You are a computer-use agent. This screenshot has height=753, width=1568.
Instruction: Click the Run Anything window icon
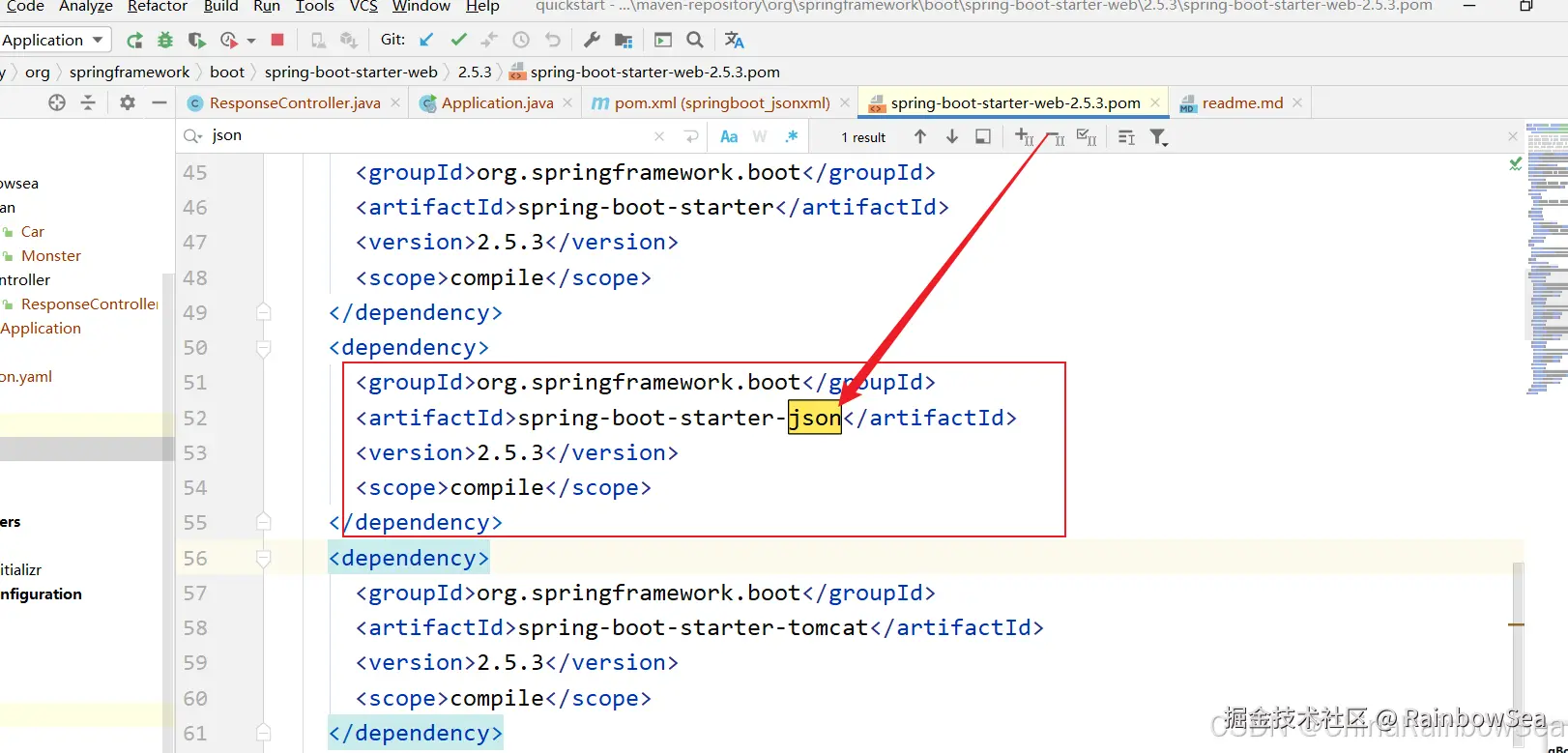663,40
